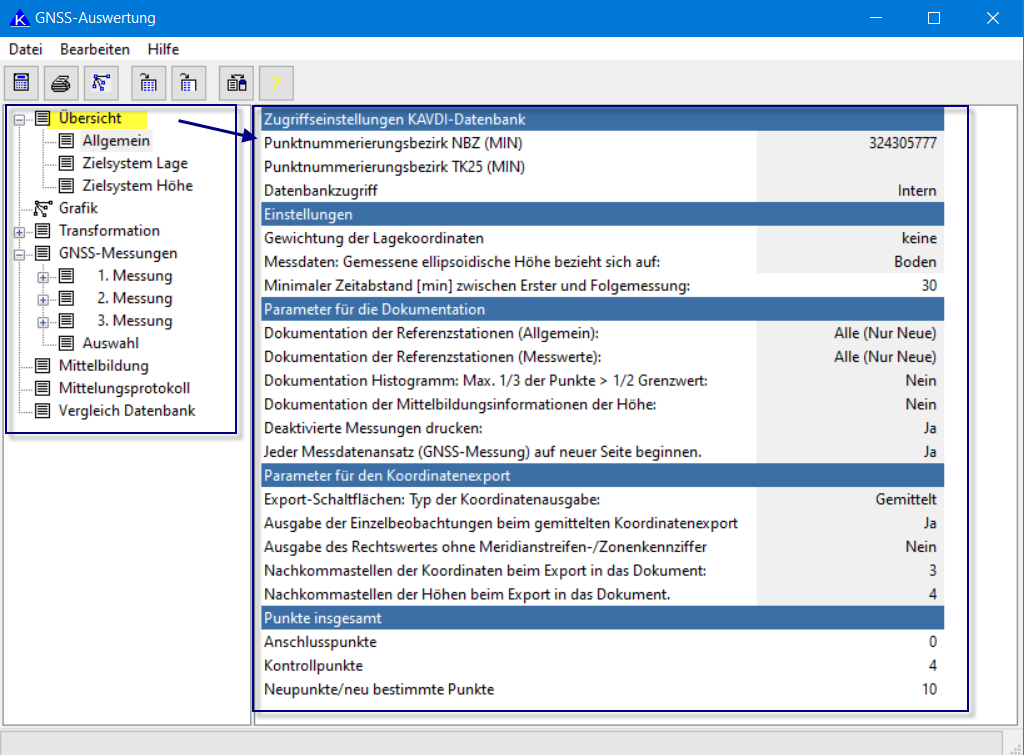Open the Hilfe menu

pyautogui.click(x=163, y=49)
